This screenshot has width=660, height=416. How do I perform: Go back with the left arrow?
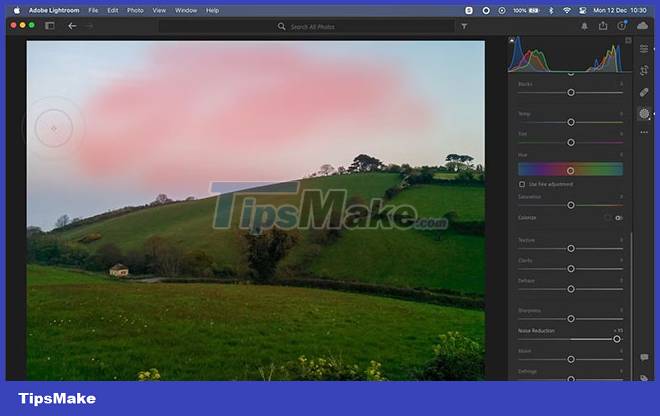tap(72, 26)
